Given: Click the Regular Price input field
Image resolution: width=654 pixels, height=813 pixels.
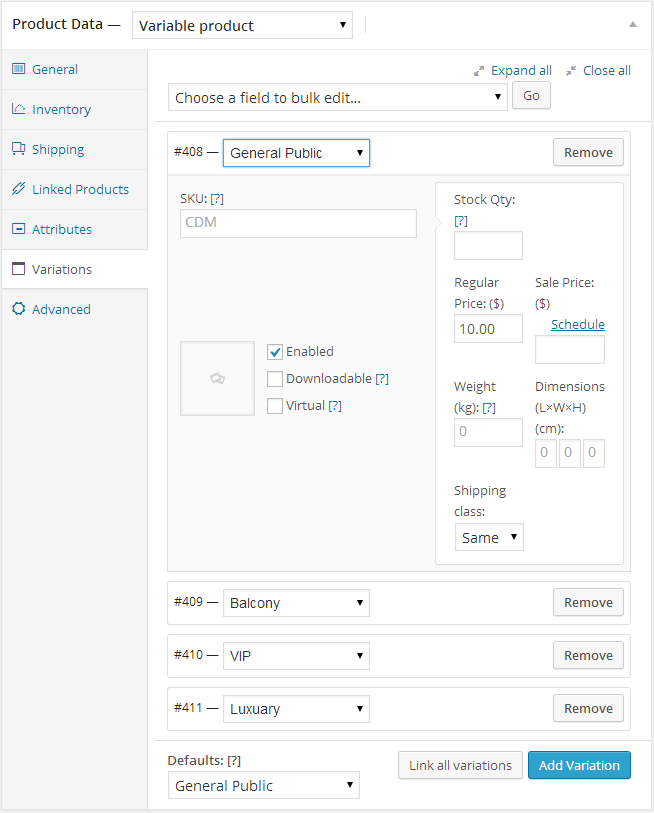Looking at the screenshot, I should pos(488,329).
